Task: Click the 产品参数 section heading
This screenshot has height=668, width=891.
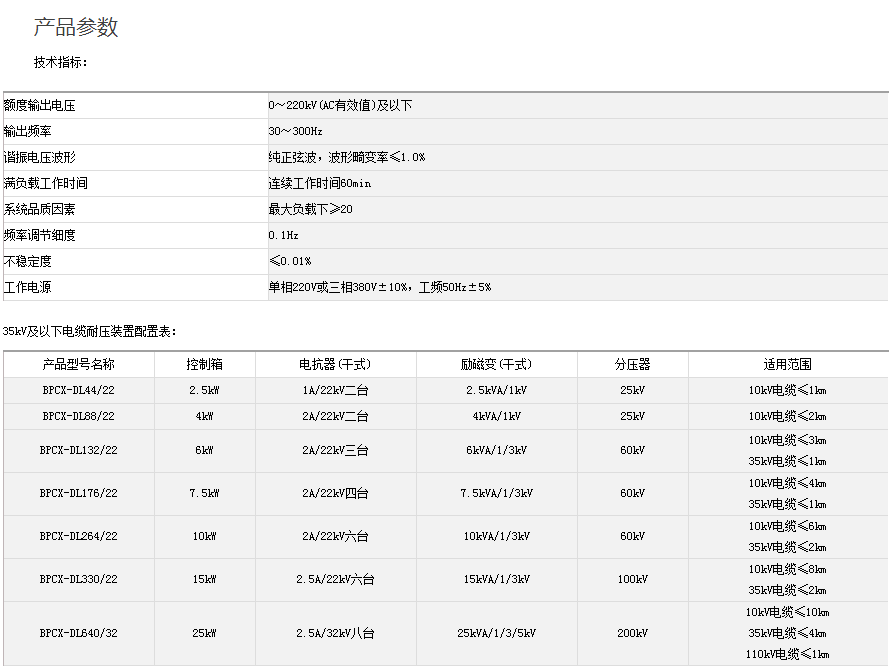Action: [76, 28]
